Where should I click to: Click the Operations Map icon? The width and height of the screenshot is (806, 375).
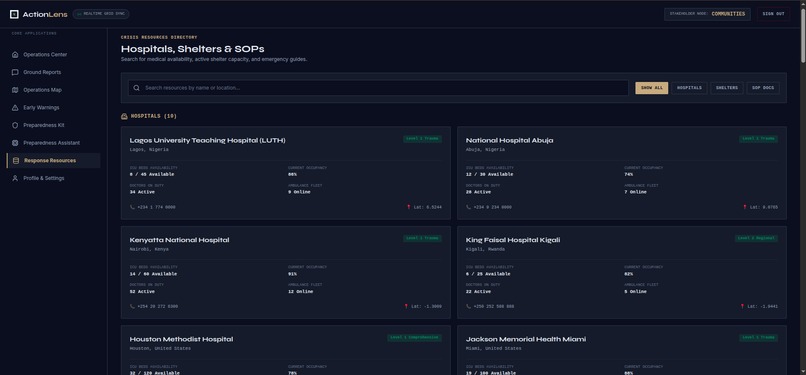tap(15, 90)
